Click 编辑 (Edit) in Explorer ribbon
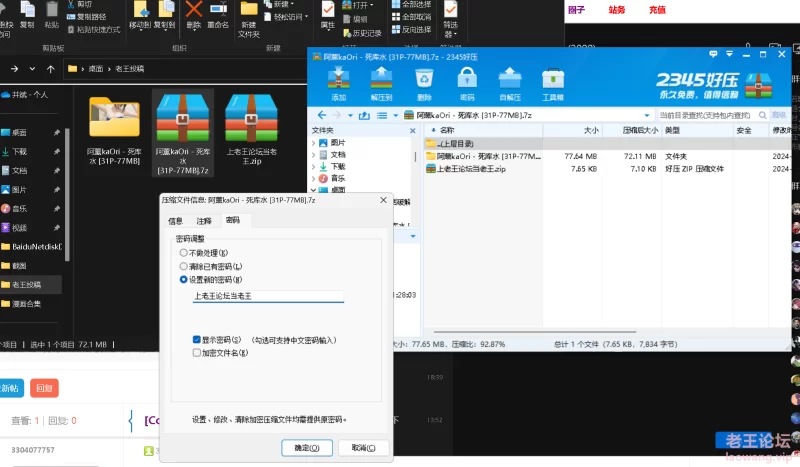The height and width of the screenshot is (467, 800). pyautogui.click(x=355, y=19)
